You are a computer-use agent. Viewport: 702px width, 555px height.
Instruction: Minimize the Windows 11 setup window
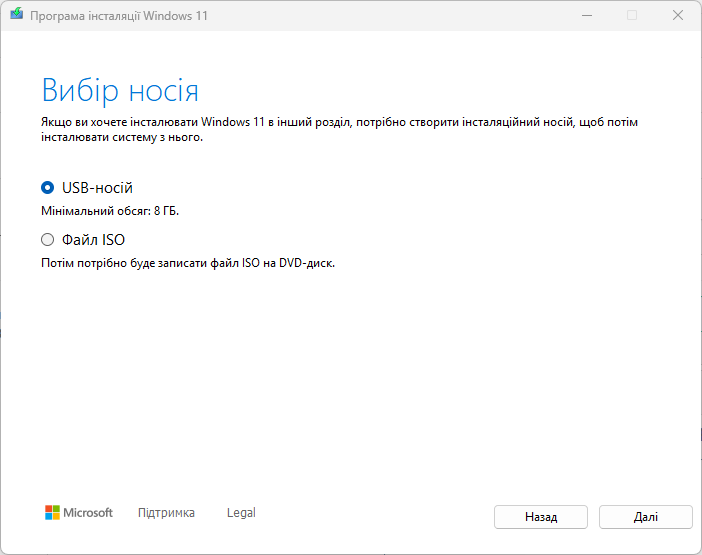point(585,16)
